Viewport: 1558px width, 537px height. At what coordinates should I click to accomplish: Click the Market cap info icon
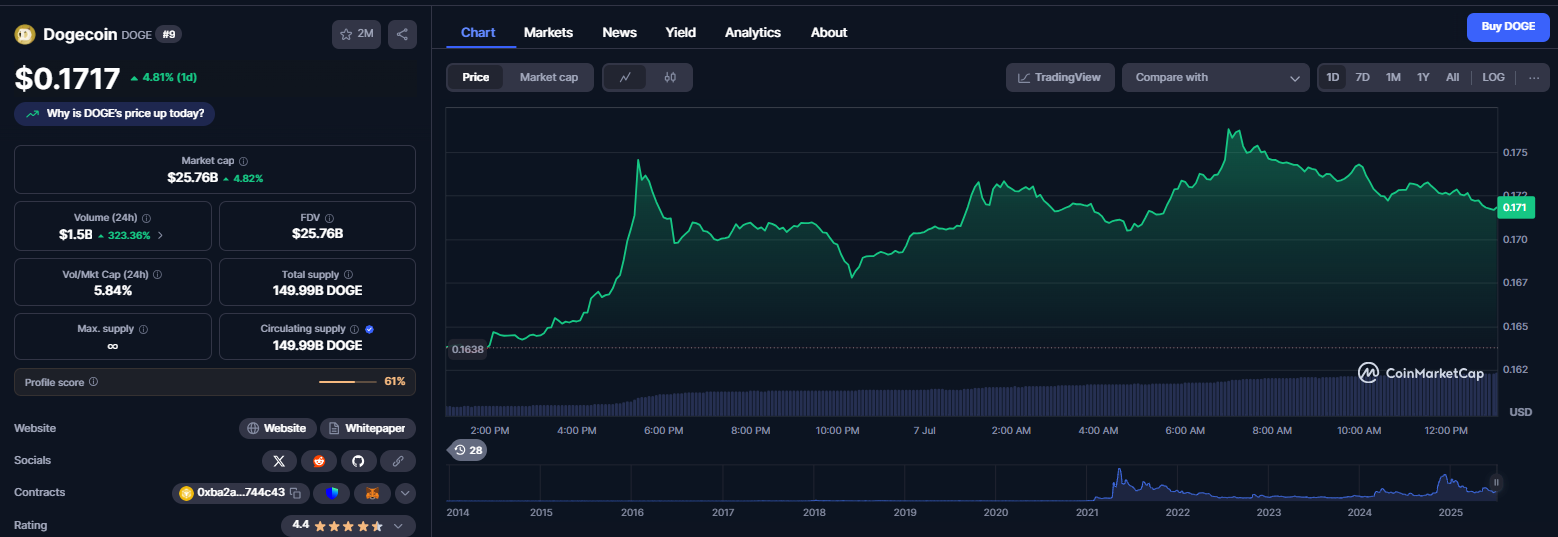[244, 161]
